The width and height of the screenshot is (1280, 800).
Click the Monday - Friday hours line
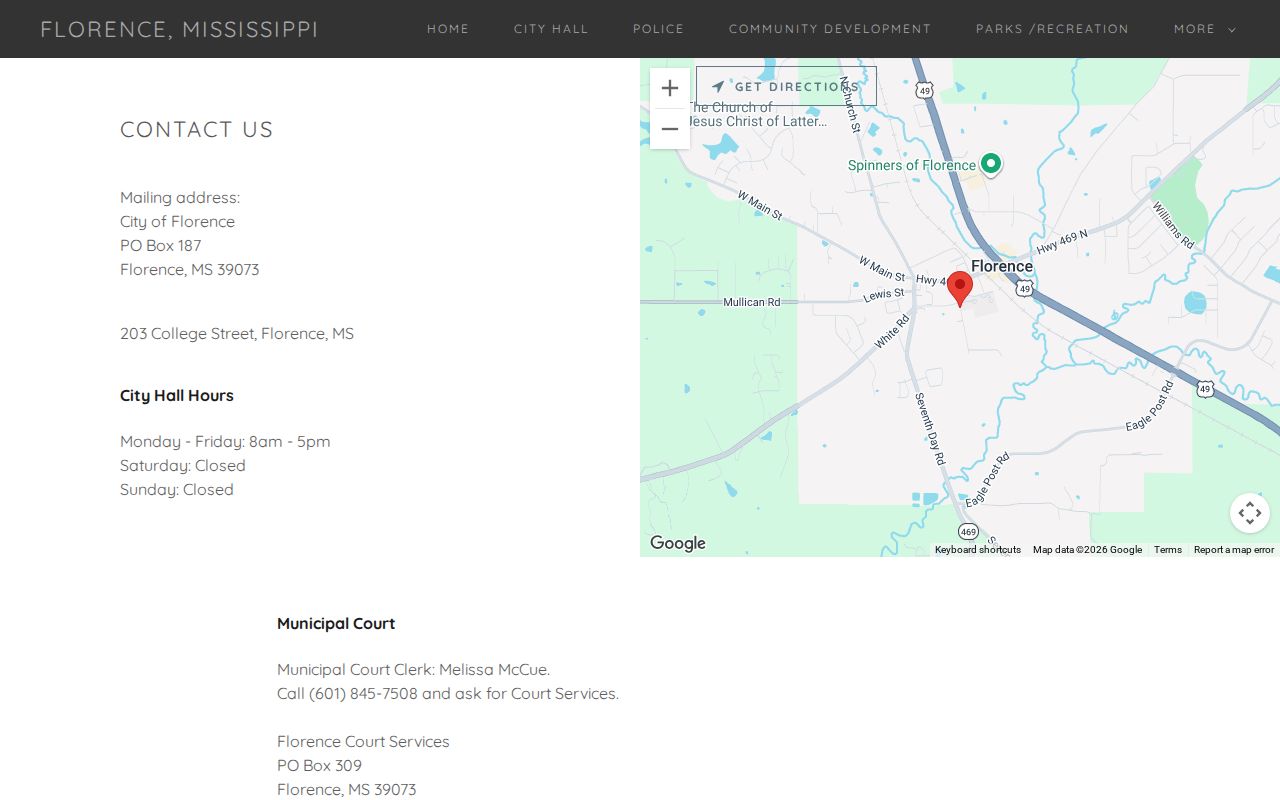pos(225,441)
